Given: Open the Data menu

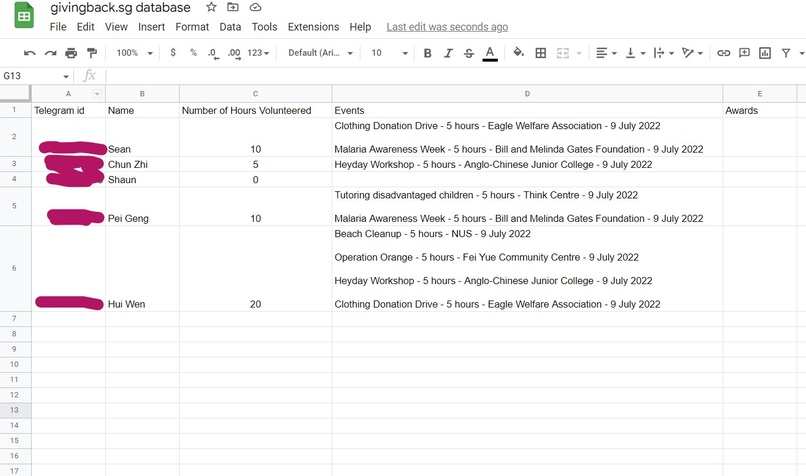Looking at the screenshot, I should (230, 27).
